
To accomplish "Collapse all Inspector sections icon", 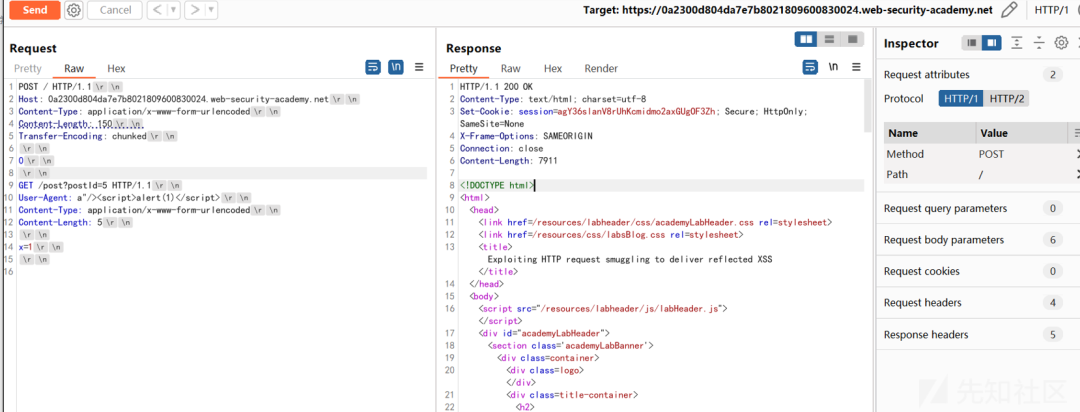I will coord(1039,43).
